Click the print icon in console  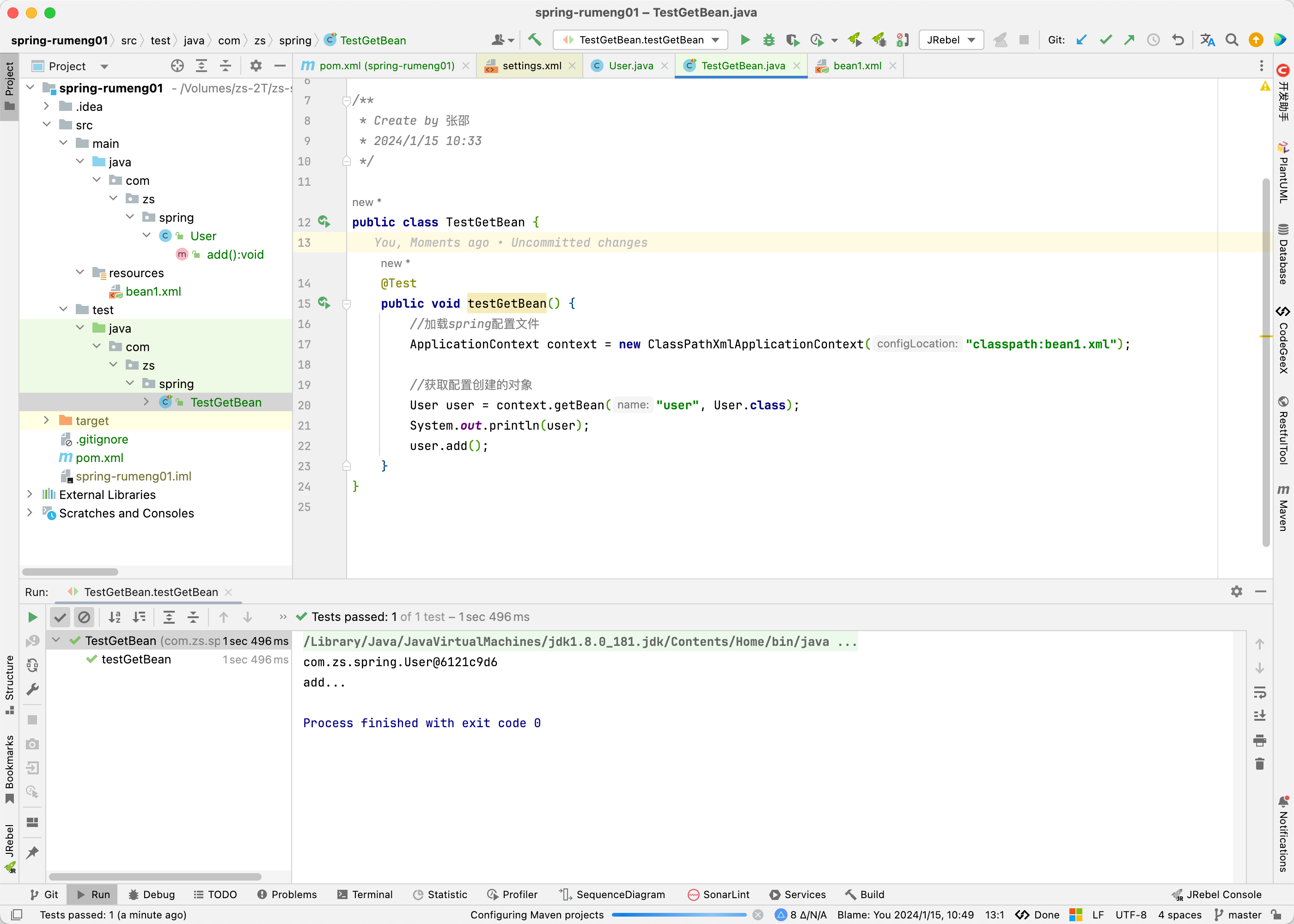tap(1260, 740)
